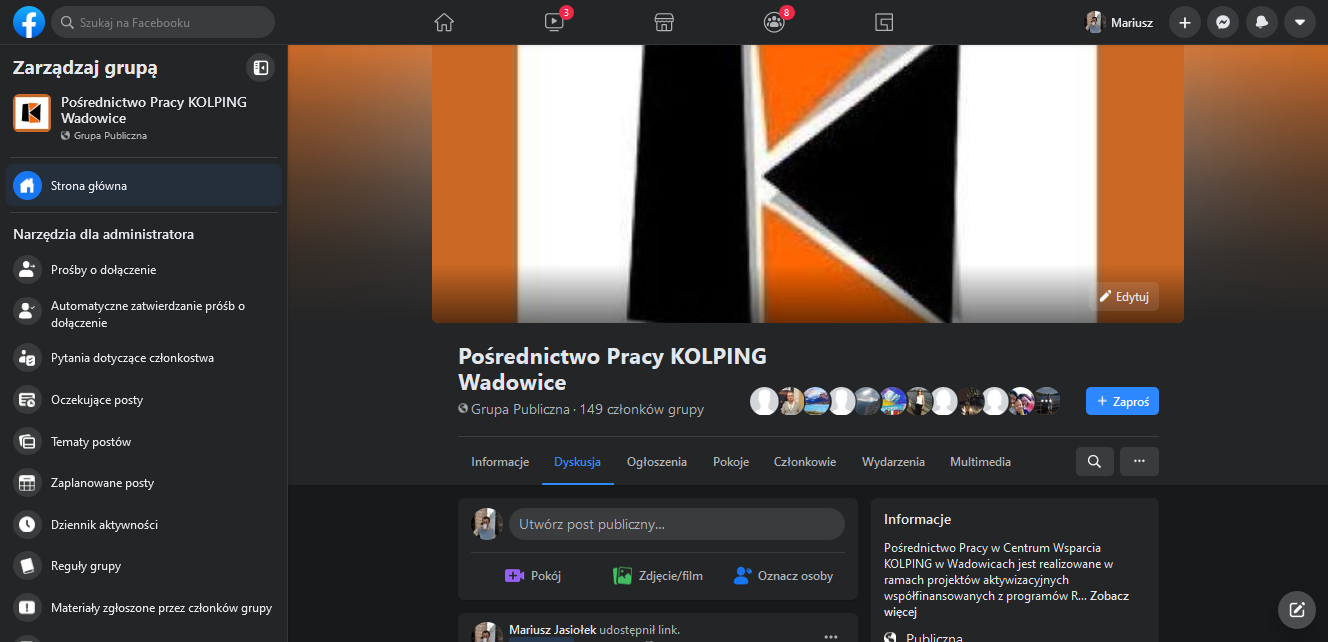Image resolution: width=1328 pixels, height=642 pixels.
Task: Open the Facebook Home feed icon
Action: (x=444, y=22)
